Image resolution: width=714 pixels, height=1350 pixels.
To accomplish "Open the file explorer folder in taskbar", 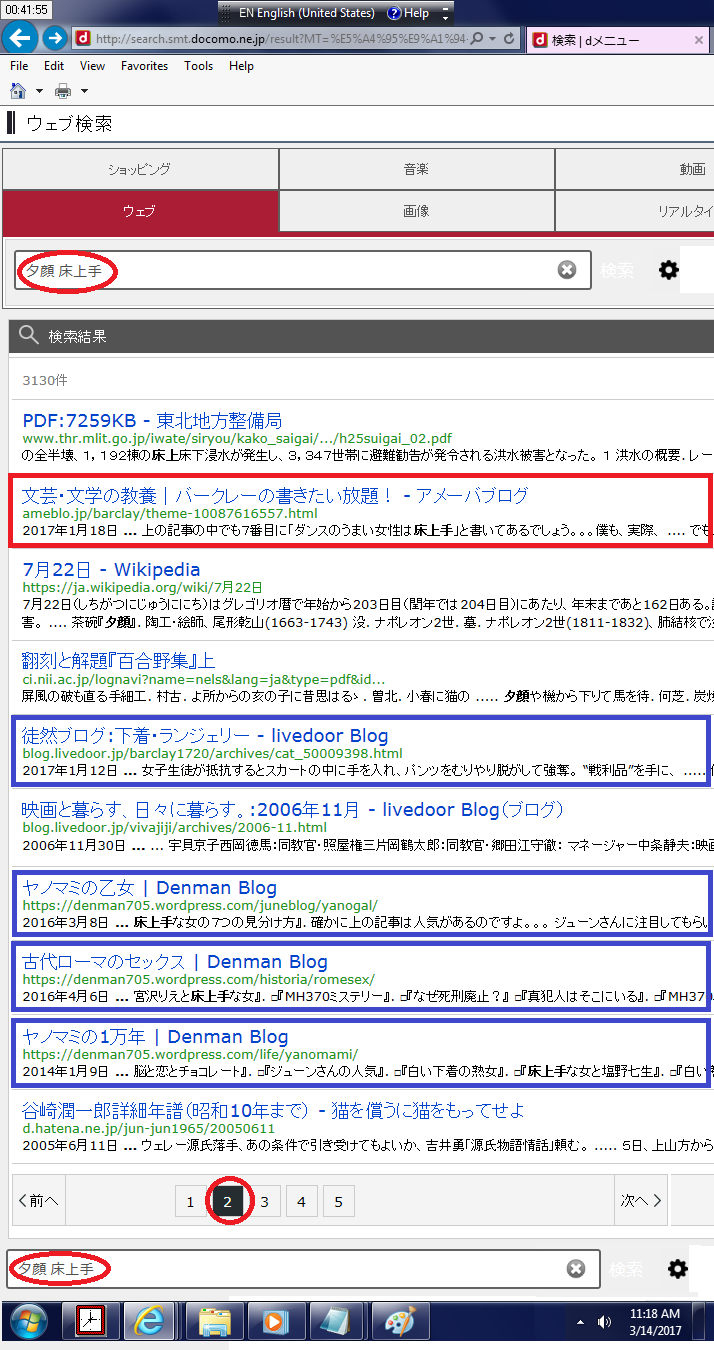I will [x=214, y=1322].
